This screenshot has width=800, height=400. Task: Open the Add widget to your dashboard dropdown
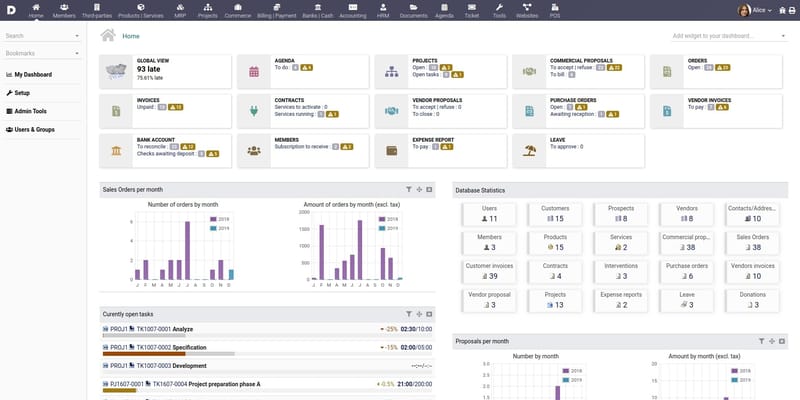[729, 36]
